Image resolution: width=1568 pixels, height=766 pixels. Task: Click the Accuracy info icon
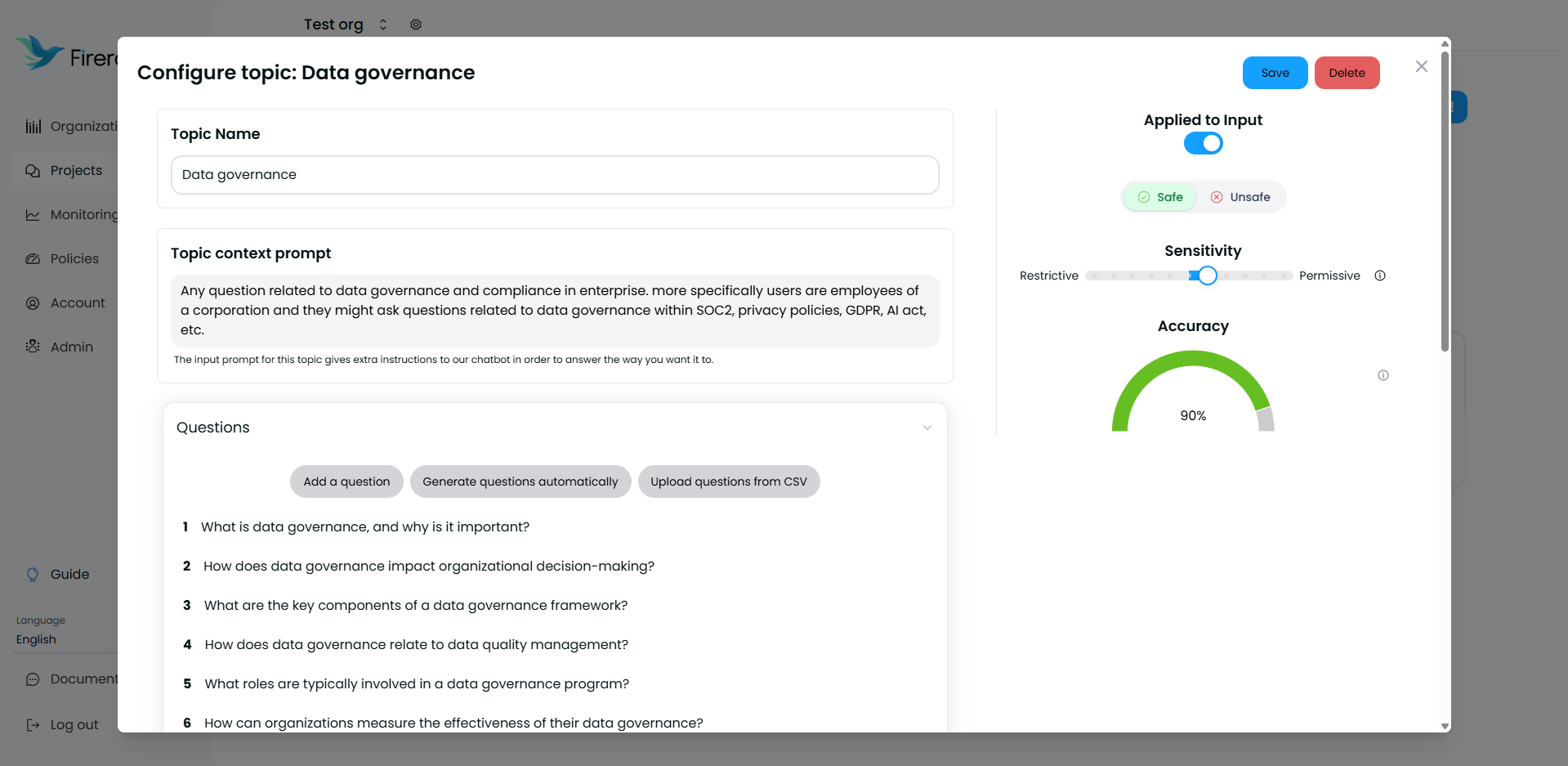pos(1383,375)
